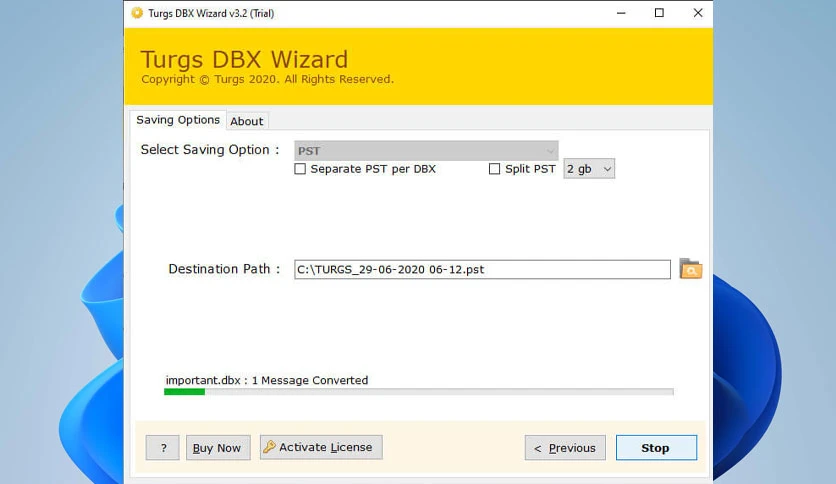Click the conversion progress bar
The height and width of the screenshot is (484, 836).
point(419,392)
